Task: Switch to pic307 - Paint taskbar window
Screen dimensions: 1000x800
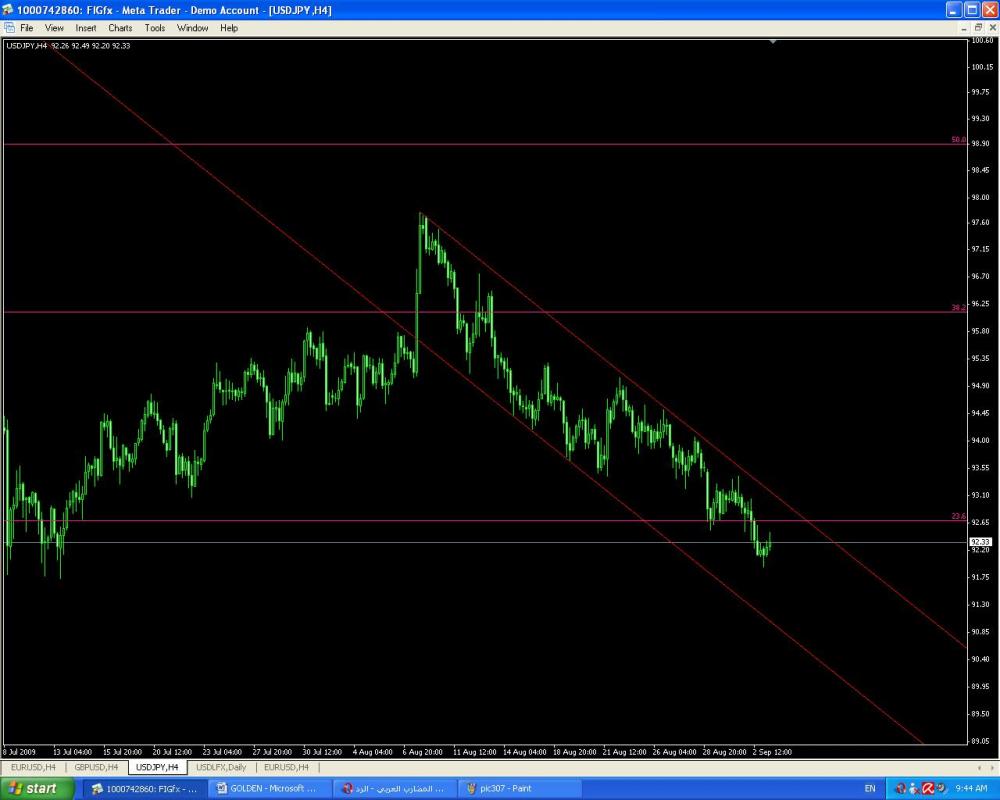Action: pos(518,789)
